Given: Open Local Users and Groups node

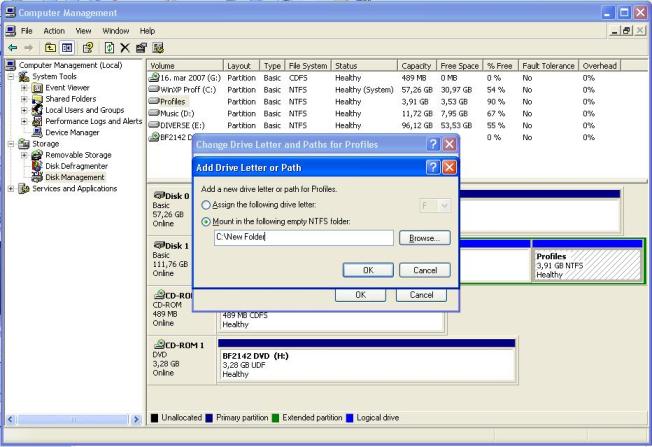Looking at the screenshot, I should [84, 110].
